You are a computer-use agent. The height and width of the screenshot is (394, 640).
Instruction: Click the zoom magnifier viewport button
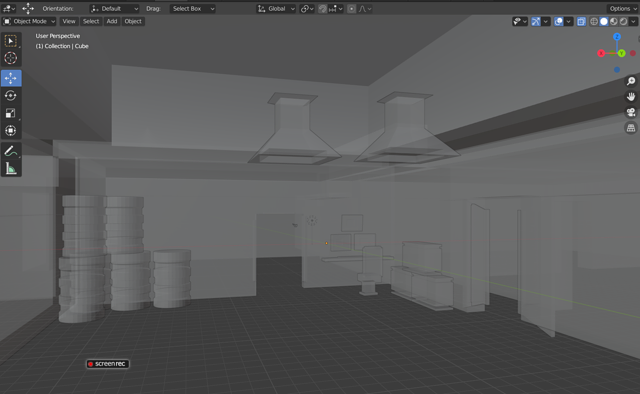click(631, 81)
